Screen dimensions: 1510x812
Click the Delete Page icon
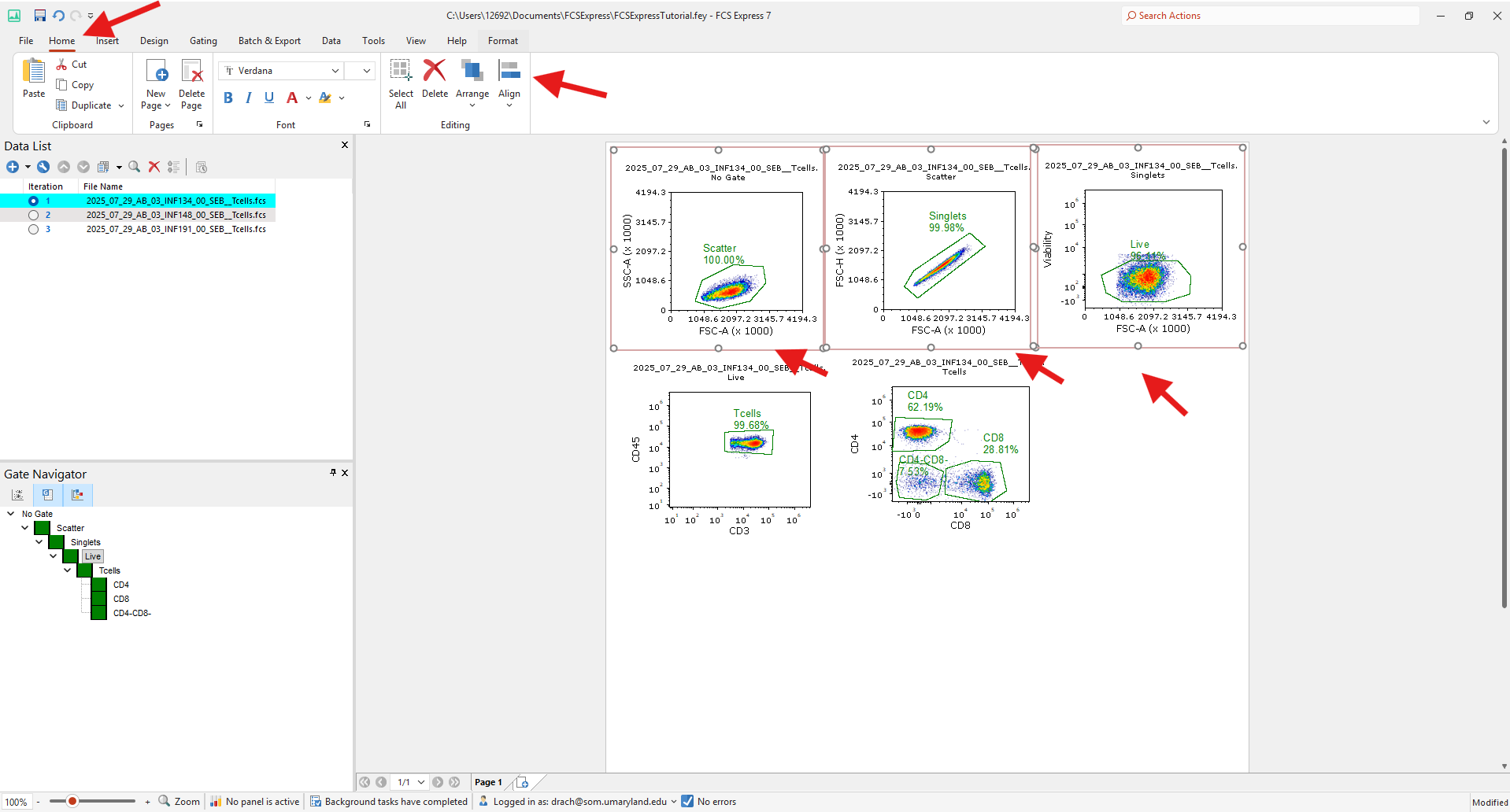192,71
